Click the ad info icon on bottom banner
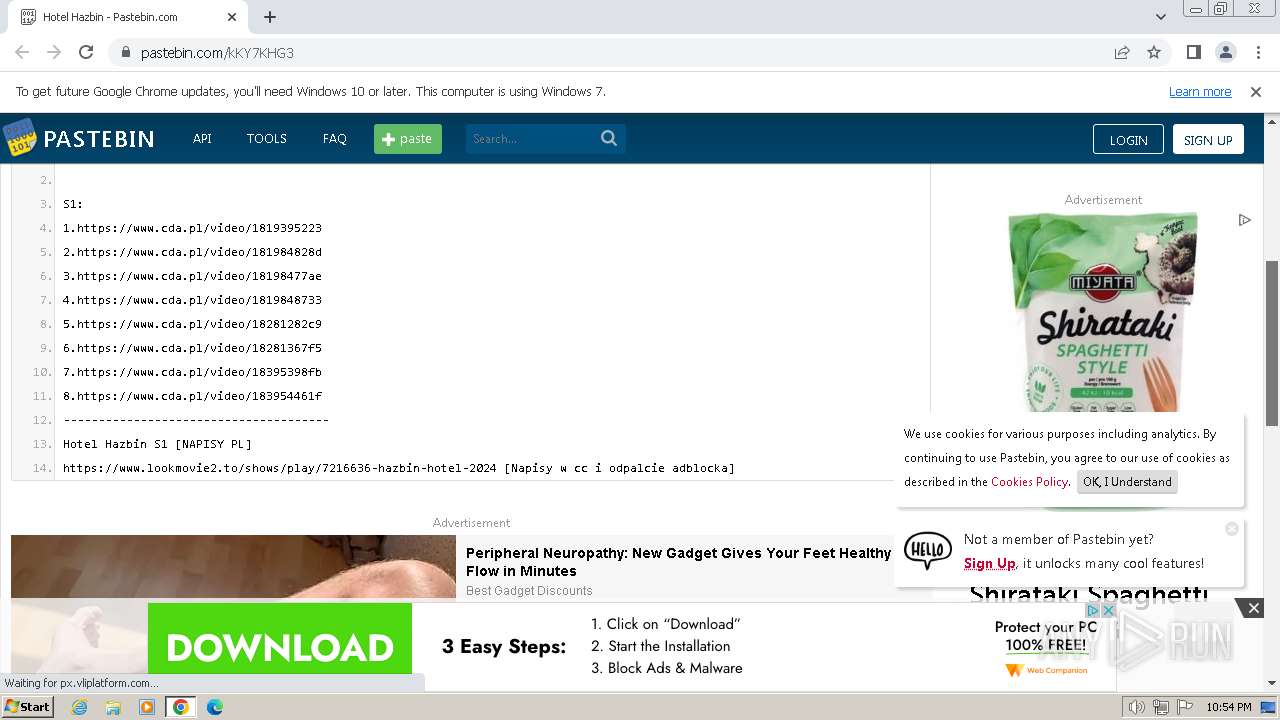 click(1093, 610)
